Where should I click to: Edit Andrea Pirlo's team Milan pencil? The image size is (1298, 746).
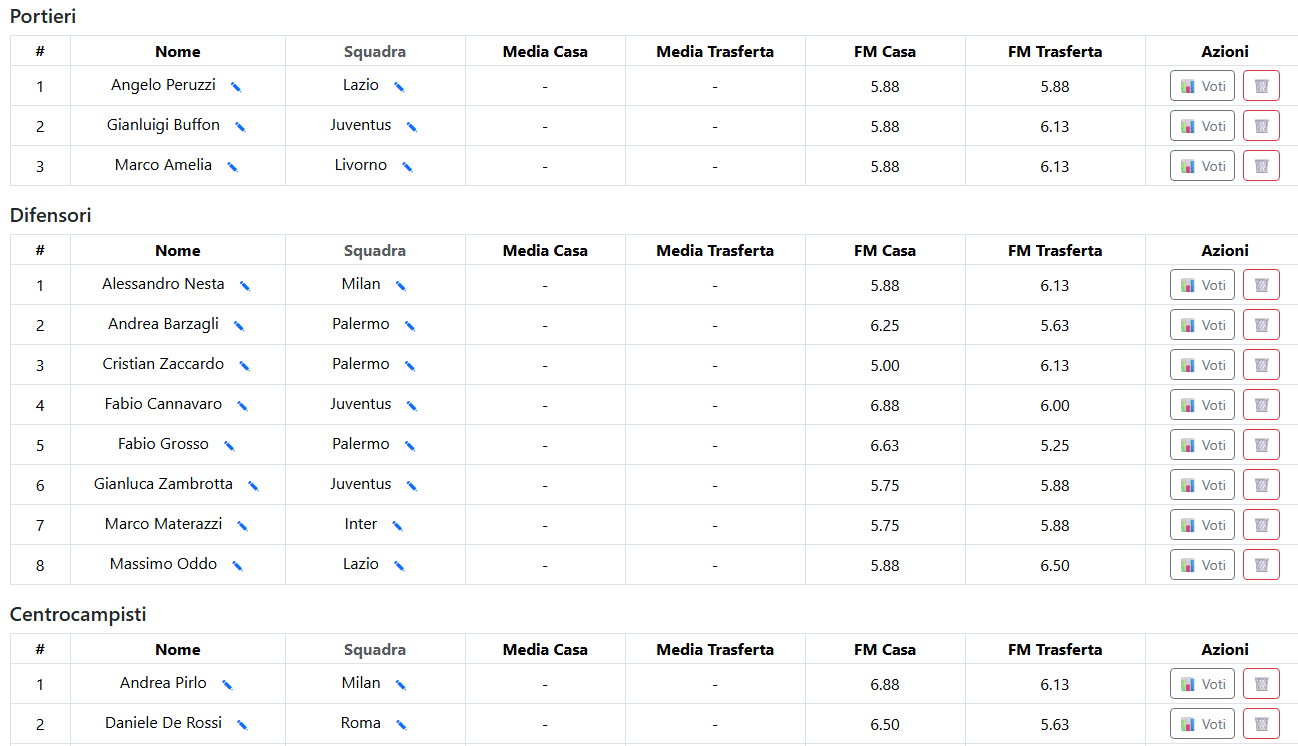[x=400, y=685]
